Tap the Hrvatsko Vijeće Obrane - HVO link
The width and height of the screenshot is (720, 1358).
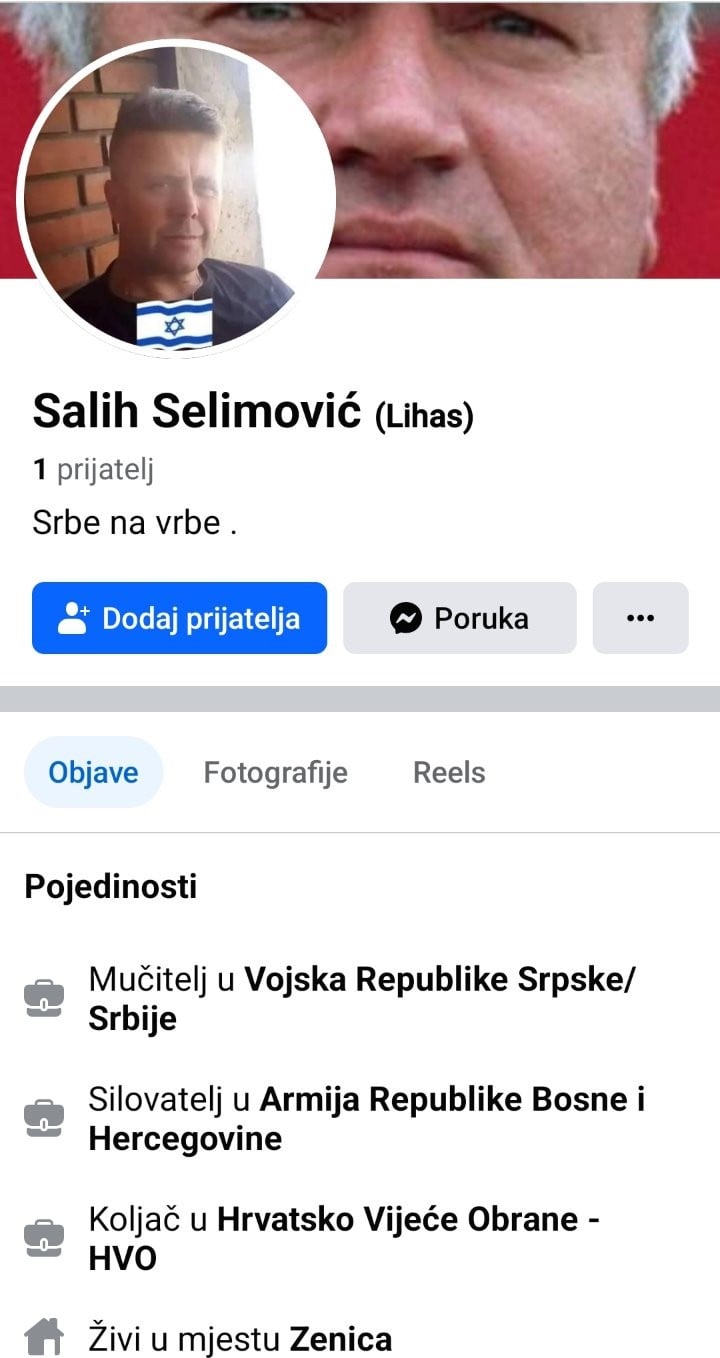[344, 1239]
